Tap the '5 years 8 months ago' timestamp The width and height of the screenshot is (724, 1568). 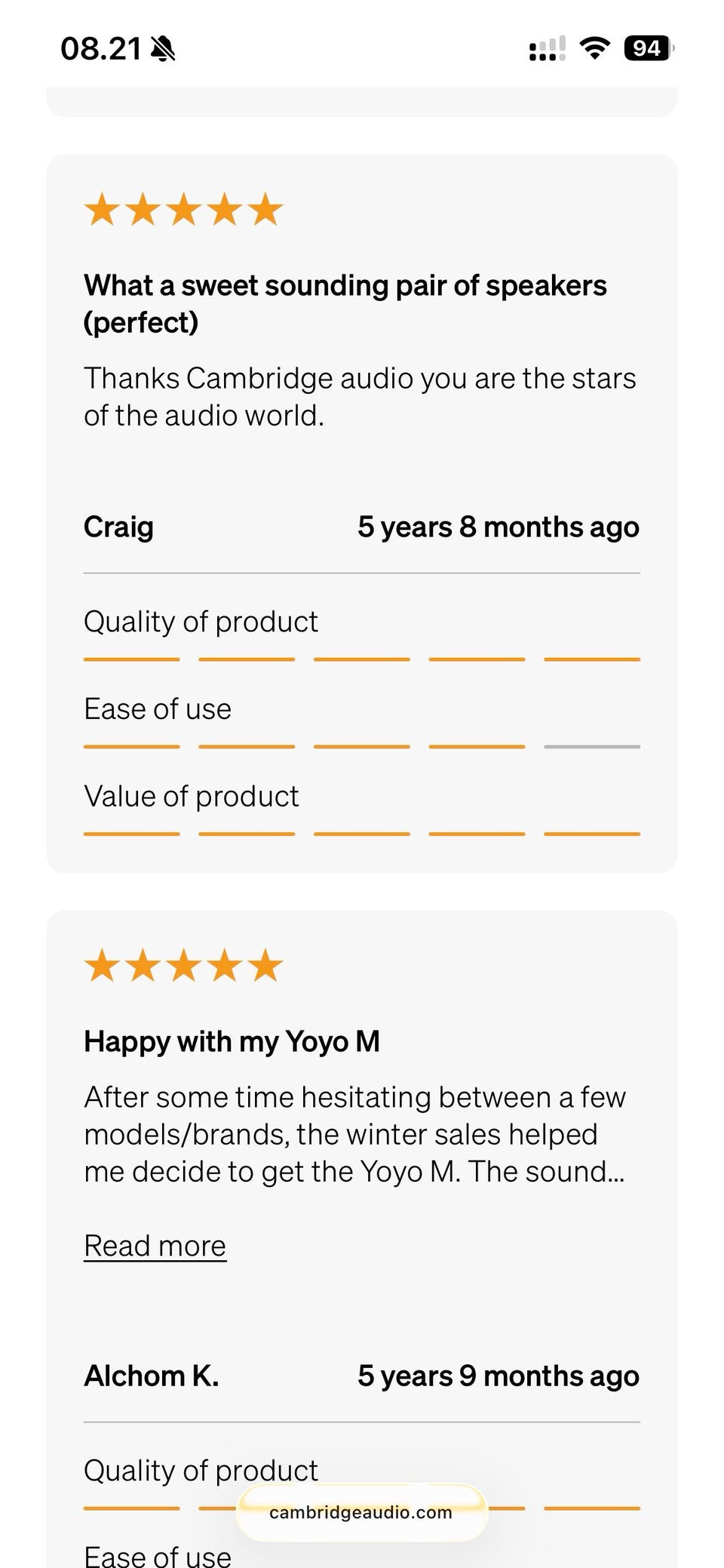[498, 527]
